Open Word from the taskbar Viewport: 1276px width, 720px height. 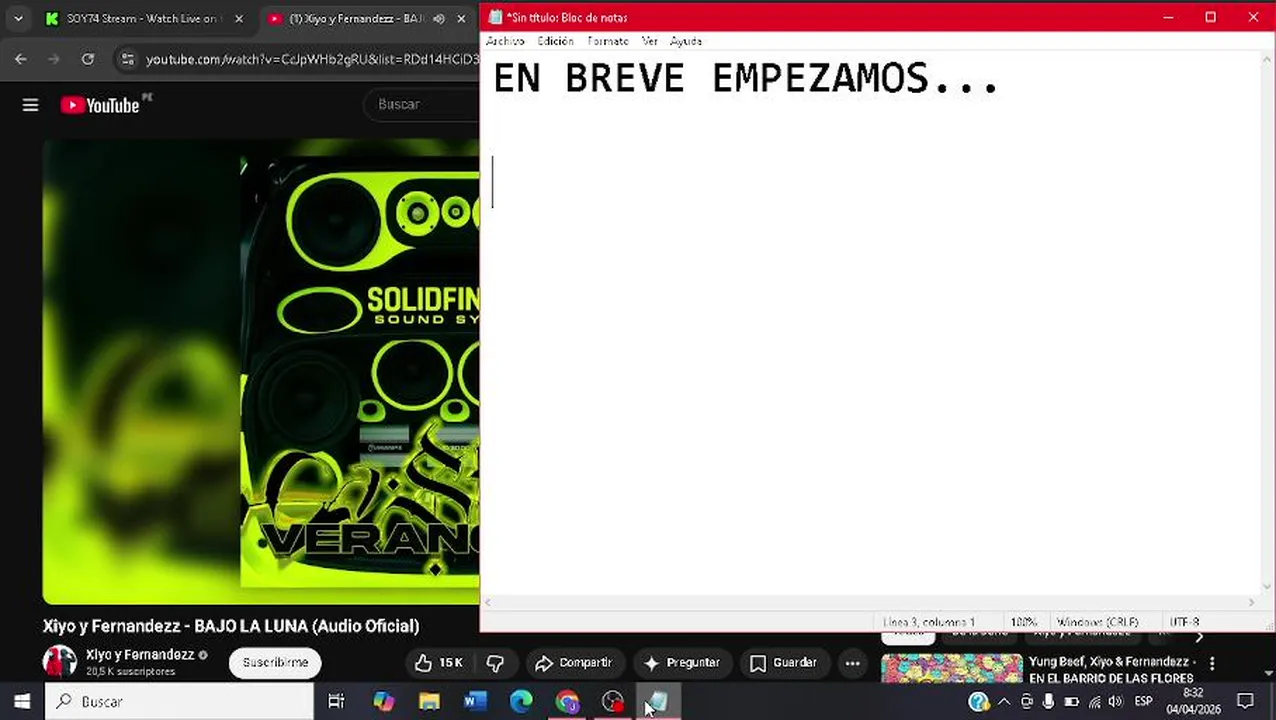475,701
